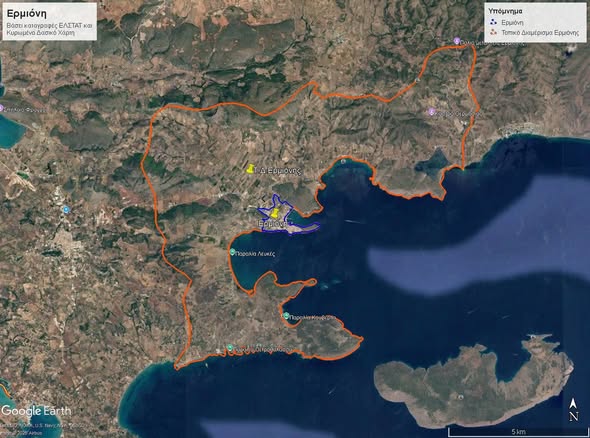Image resolution: width=590 pixels, height=438 pixels.
Task: Click the legend entry text Ερμιόνη
Action: click(x=512, y=23)
